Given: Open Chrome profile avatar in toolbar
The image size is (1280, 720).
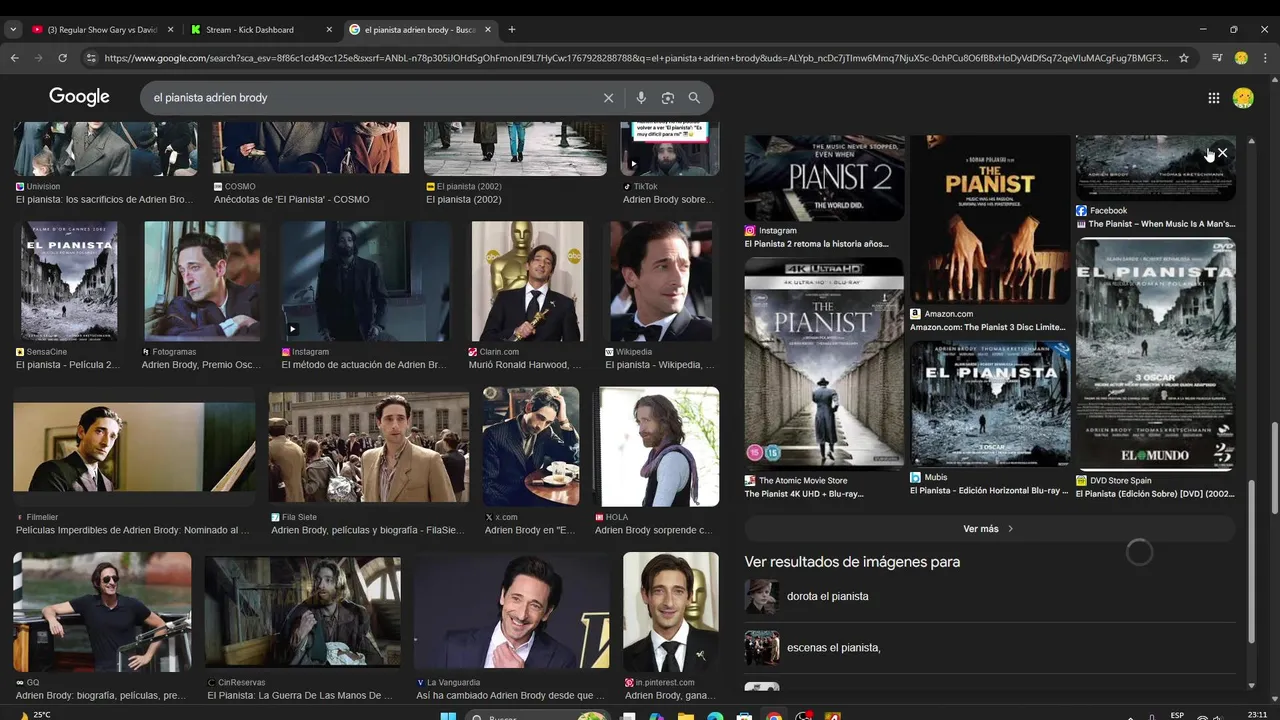Looking at the screenshot, I should [1241, 58].
